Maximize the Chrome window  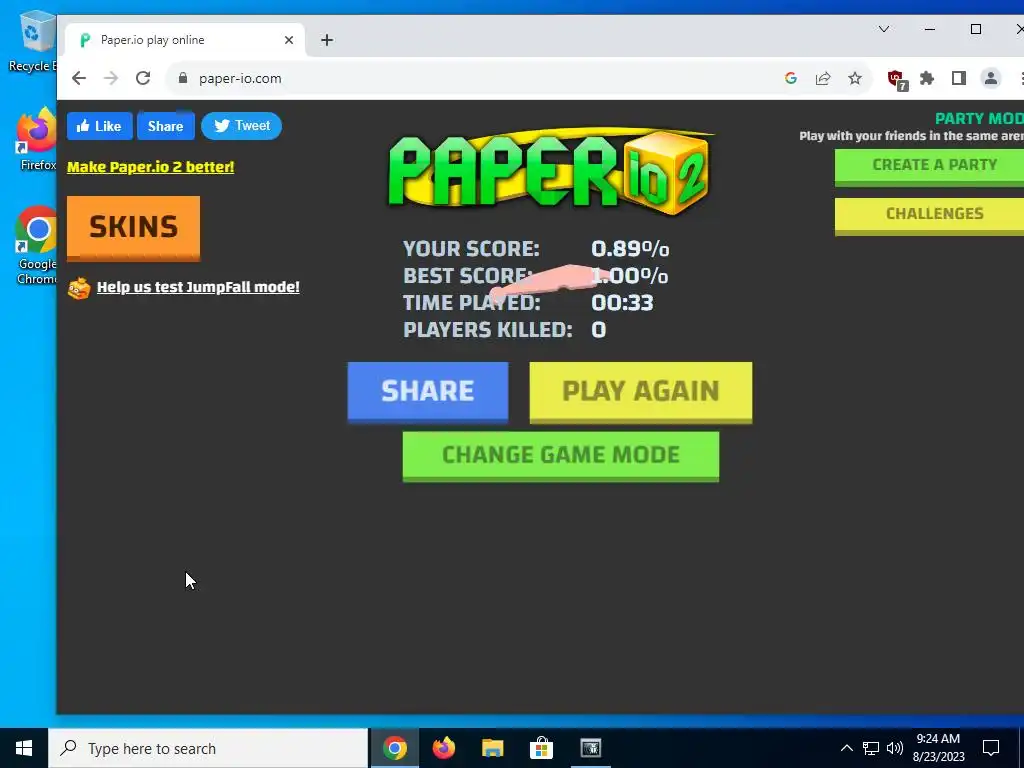click(x=976, y=29)
